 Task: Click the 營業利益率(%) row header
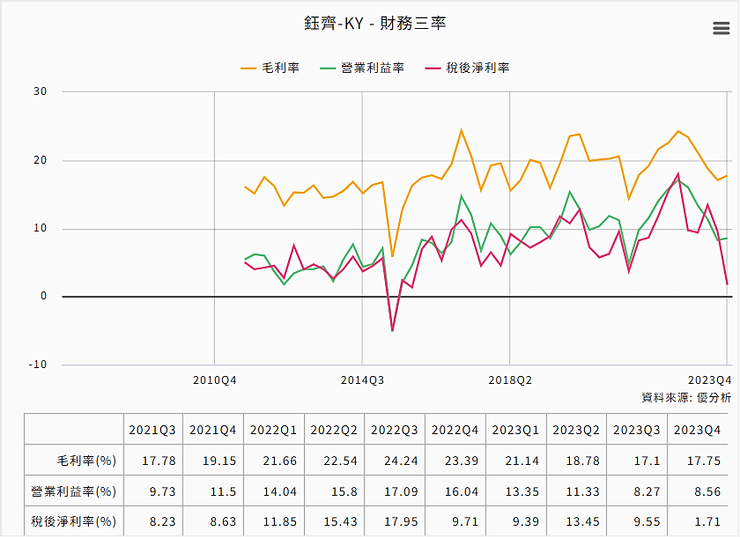[x=76, y=491]
